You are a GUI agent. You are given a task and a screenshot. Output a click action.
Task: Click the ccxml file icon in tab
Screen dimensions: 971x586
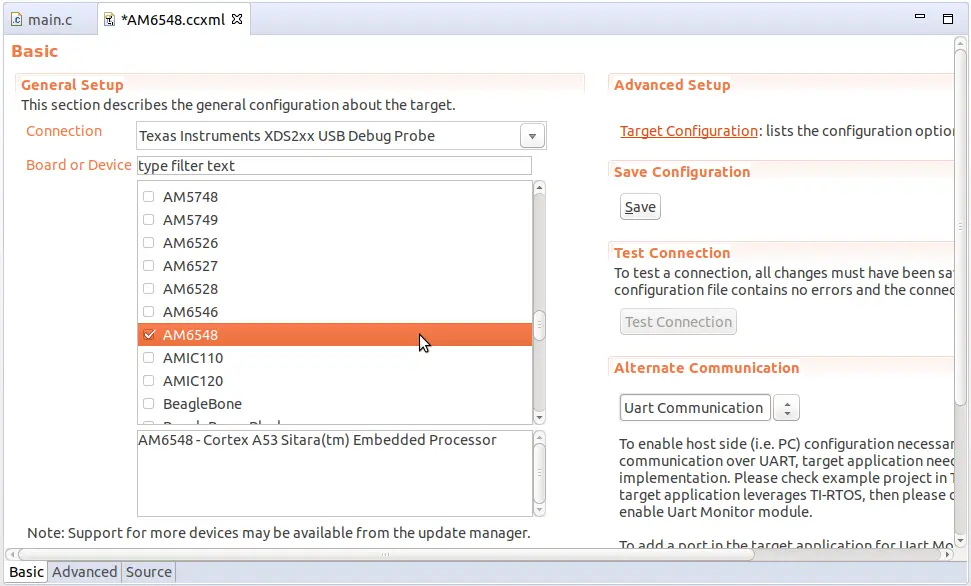tap(110, 20)
